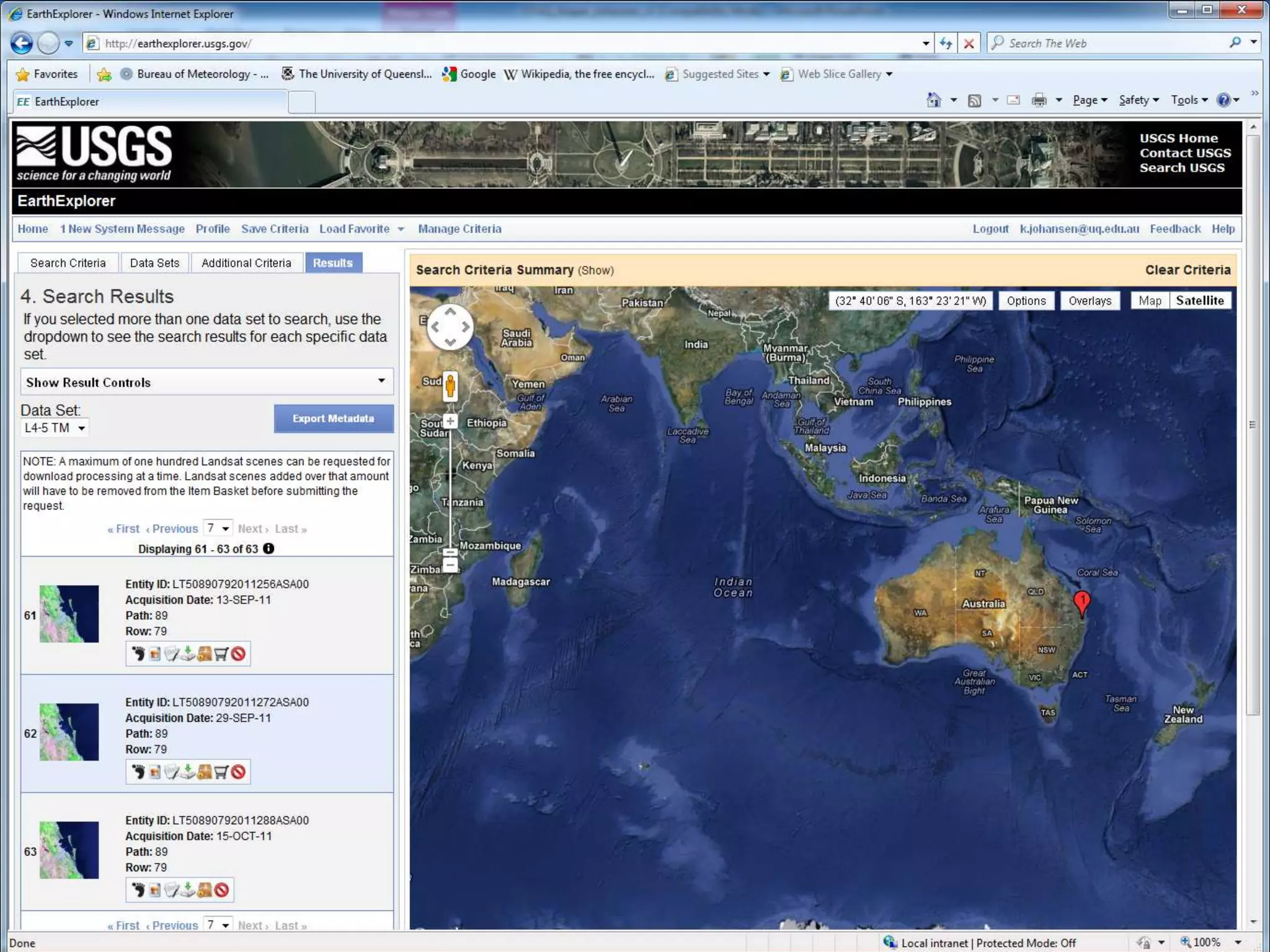Image resolution: width=1270 pixels, height=952 pixels.
Task: Switch to Additional Criteria tab
Action: (246, 263)
